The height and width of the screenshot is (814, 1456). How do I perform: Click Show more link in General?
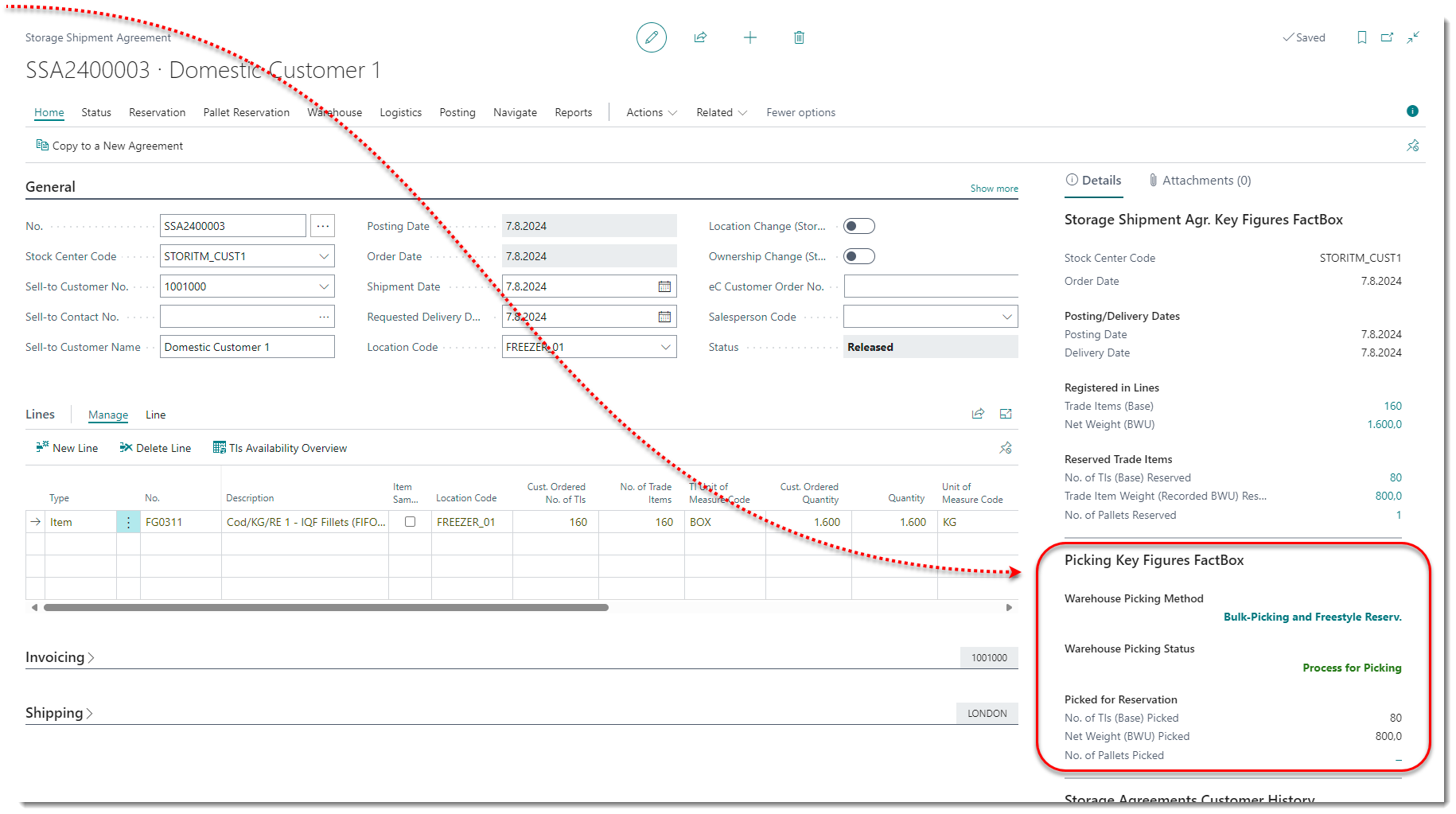994,189
